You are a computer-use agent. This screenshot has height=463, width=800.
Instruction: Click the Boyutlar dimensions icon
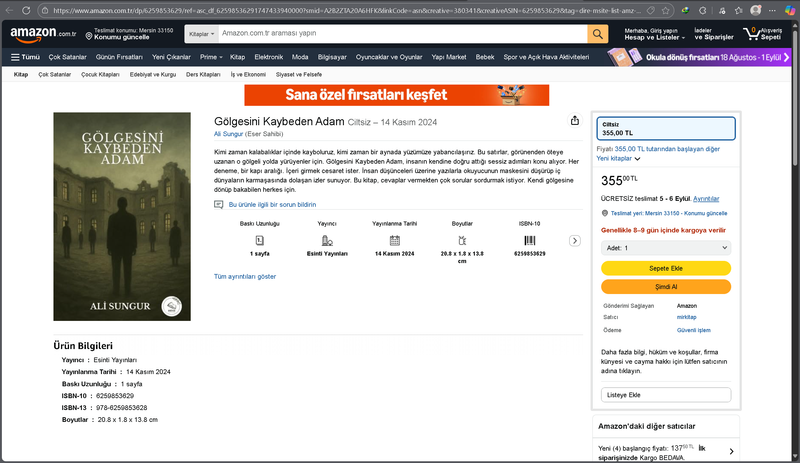pyautogui.click(x=462, y=240)
